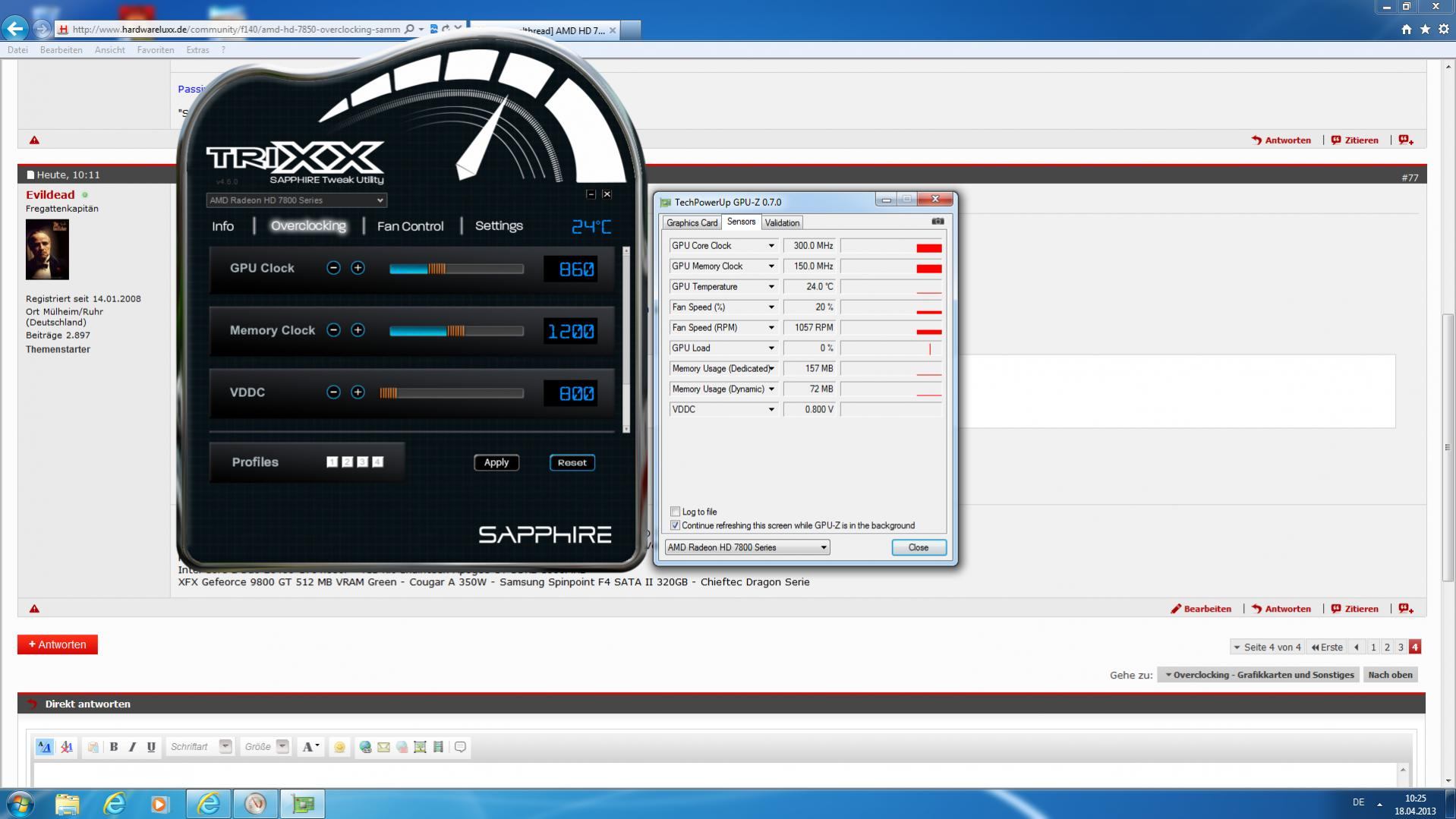This screenshot has height=819, width=1456.
Task: Adjust the GPU Clock slider
Action: (456, 269)
